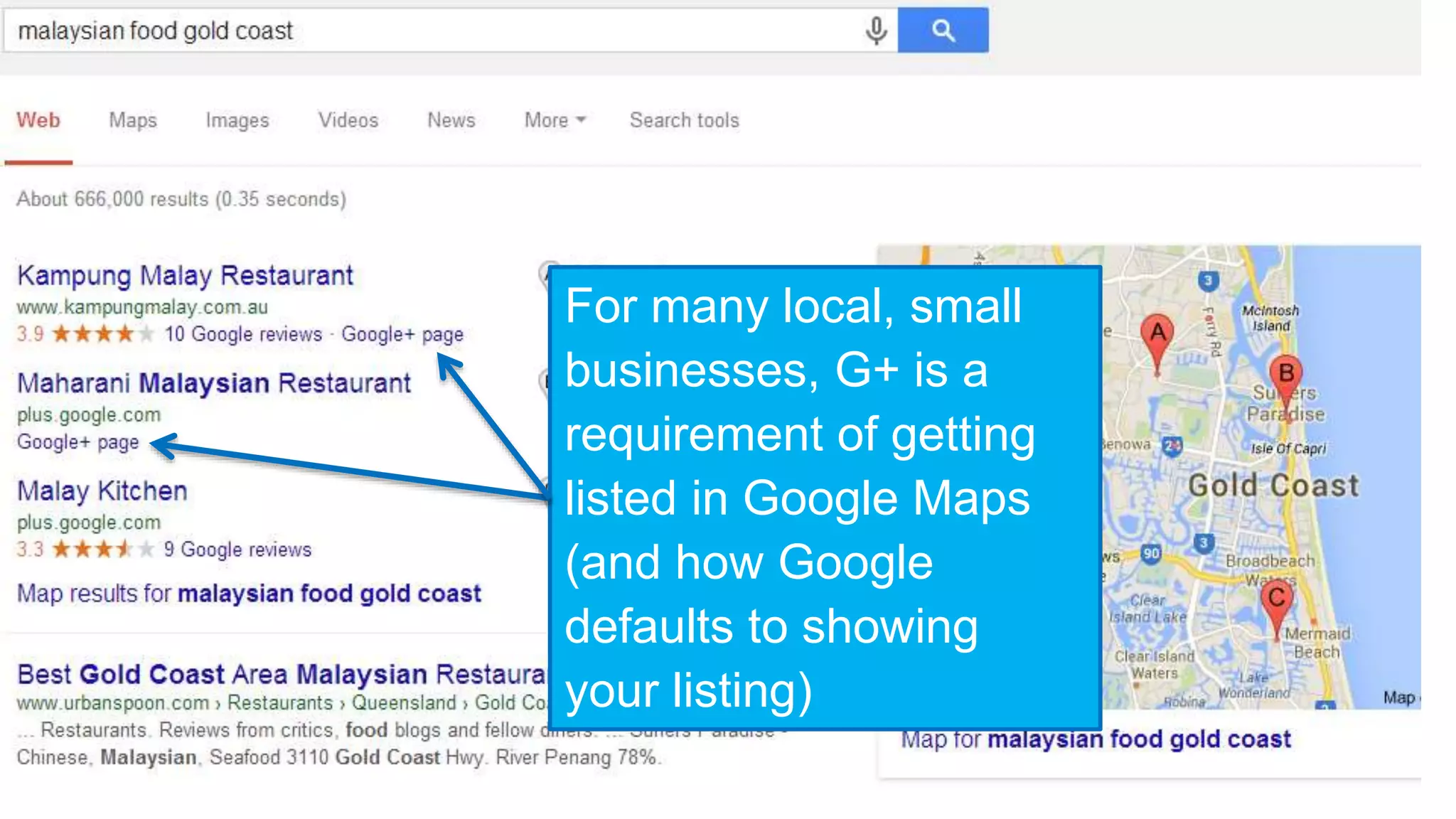Click map marker B near Surfers Paradise
The image size is (1456, 819).
(1286, 384)
